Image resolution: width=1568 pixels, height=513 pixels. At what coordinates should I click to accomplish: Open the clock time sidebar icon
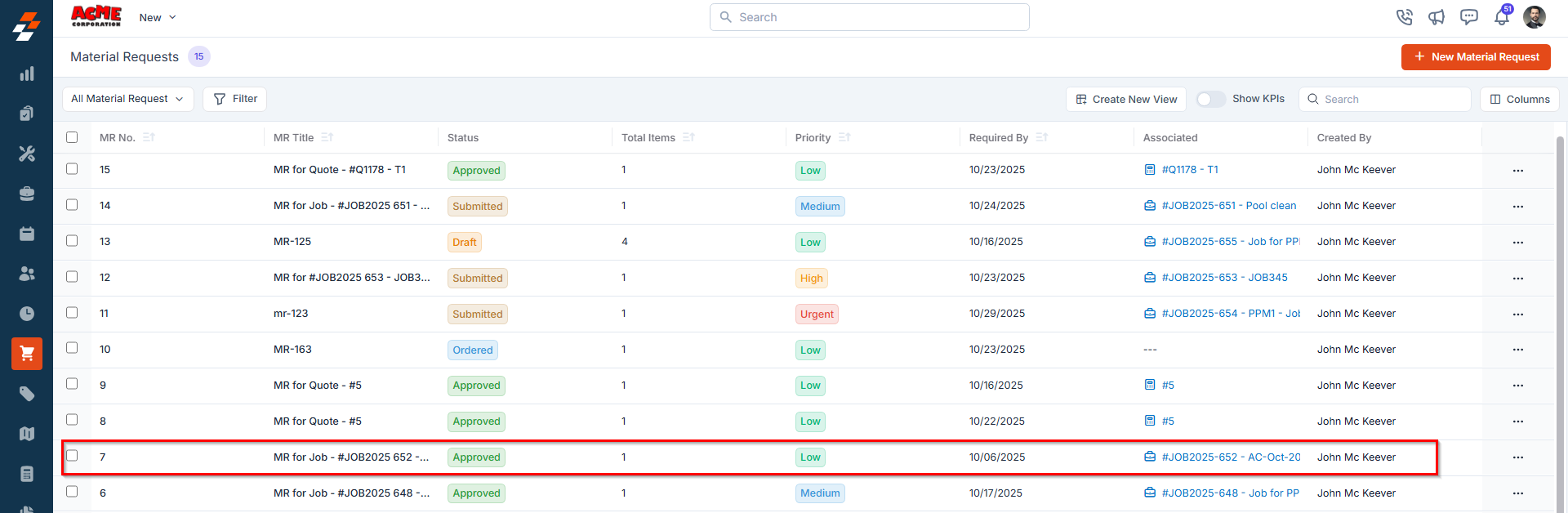tap(27, 314)
